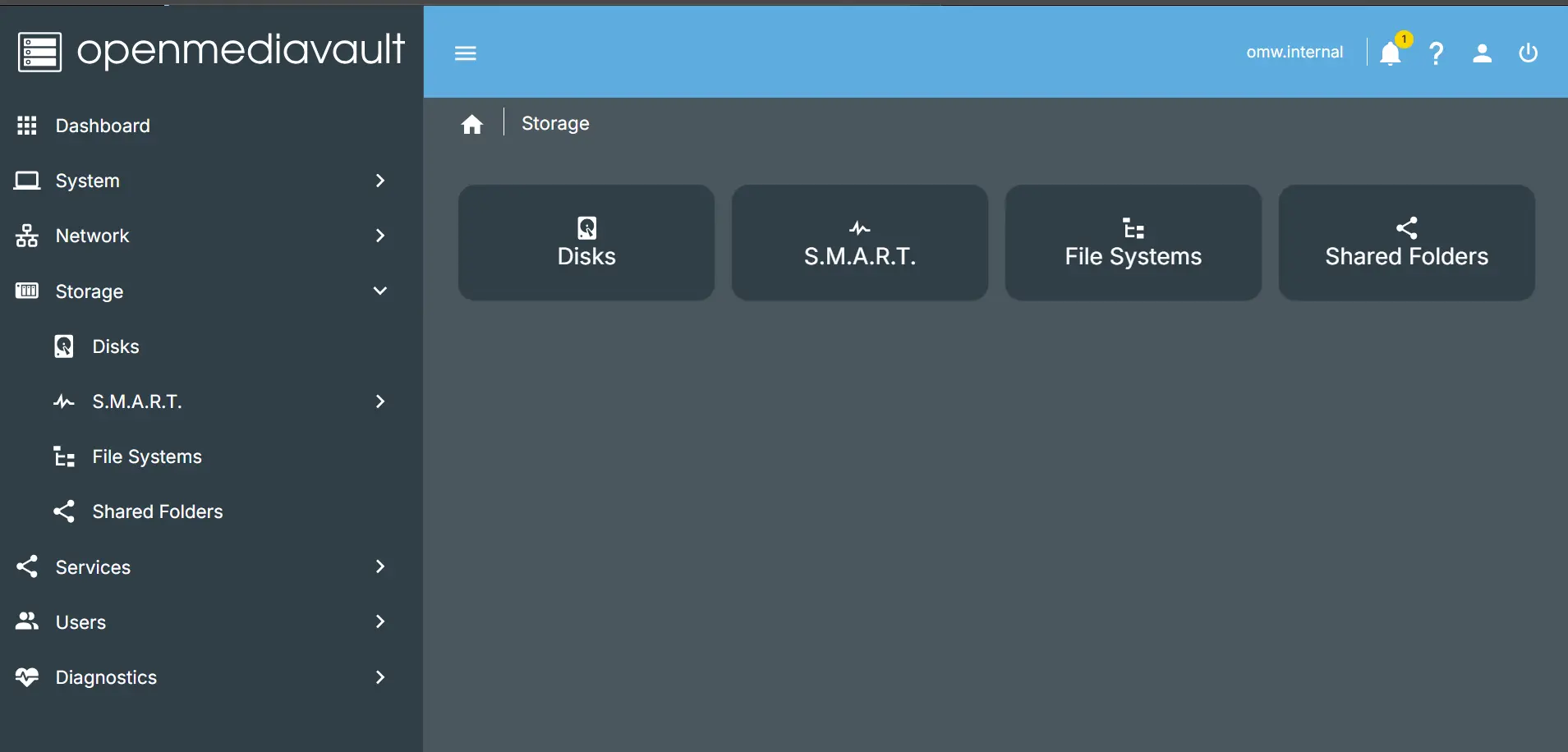
Task: Open the File Systems card
Action: pos(1133,242)
